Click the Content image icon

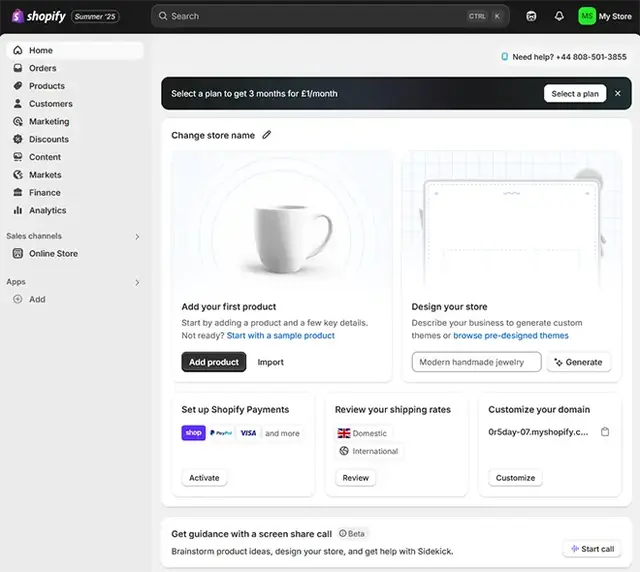point(18,157)
